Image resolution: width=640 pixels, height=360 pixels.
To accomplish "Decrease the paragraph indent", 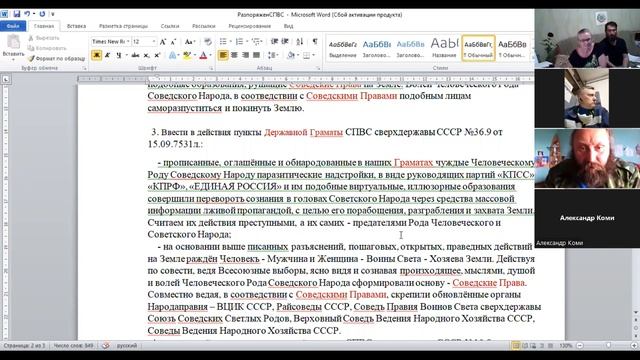I will click(274, 42).
